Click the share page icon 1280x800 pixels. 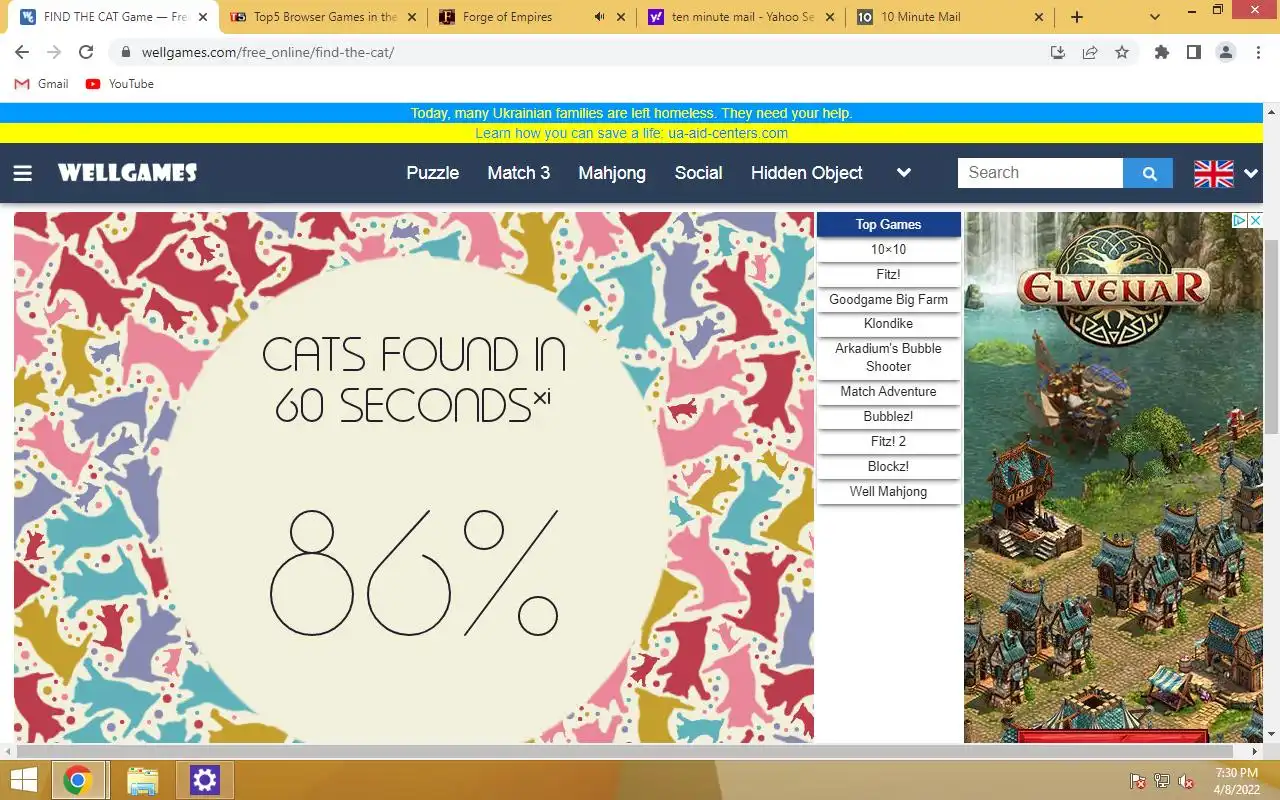pos(1090,52)
